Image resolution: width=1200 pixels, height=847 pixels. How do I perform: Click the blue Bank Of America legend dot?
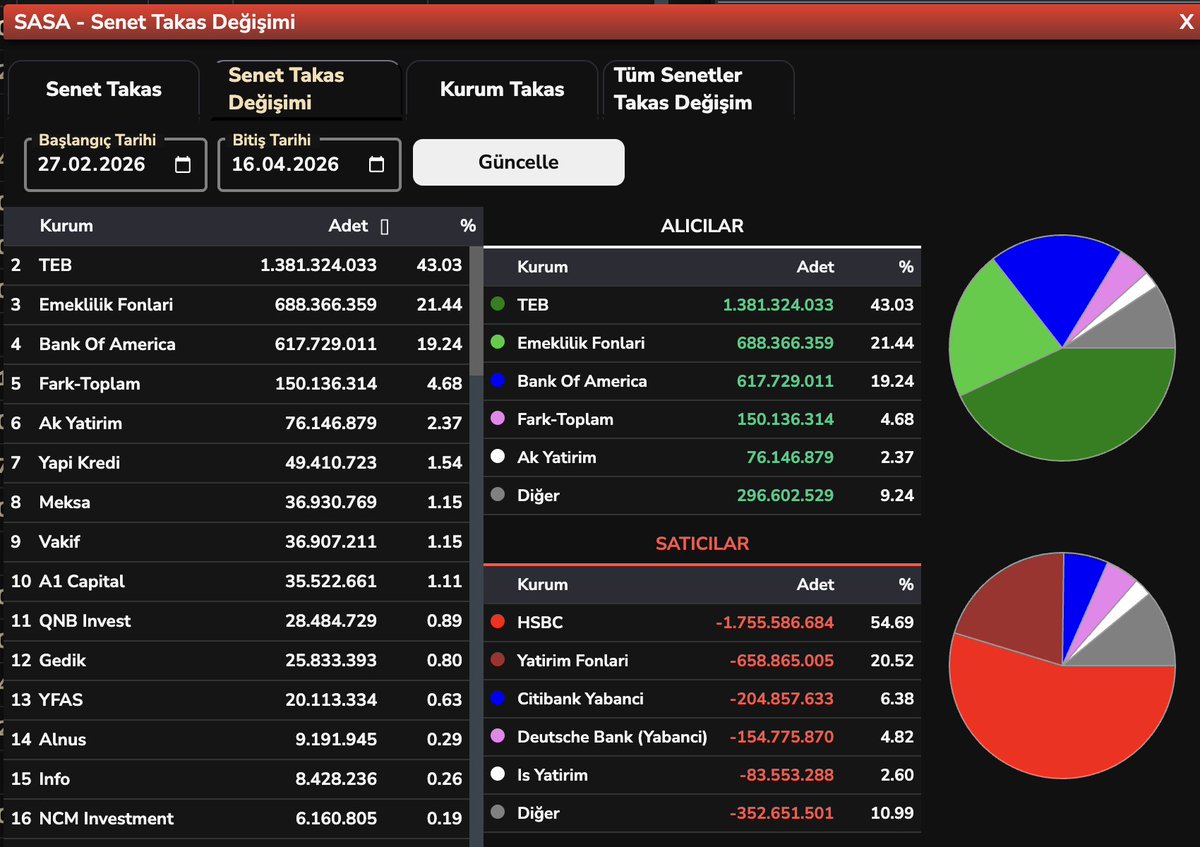[497, 381]
